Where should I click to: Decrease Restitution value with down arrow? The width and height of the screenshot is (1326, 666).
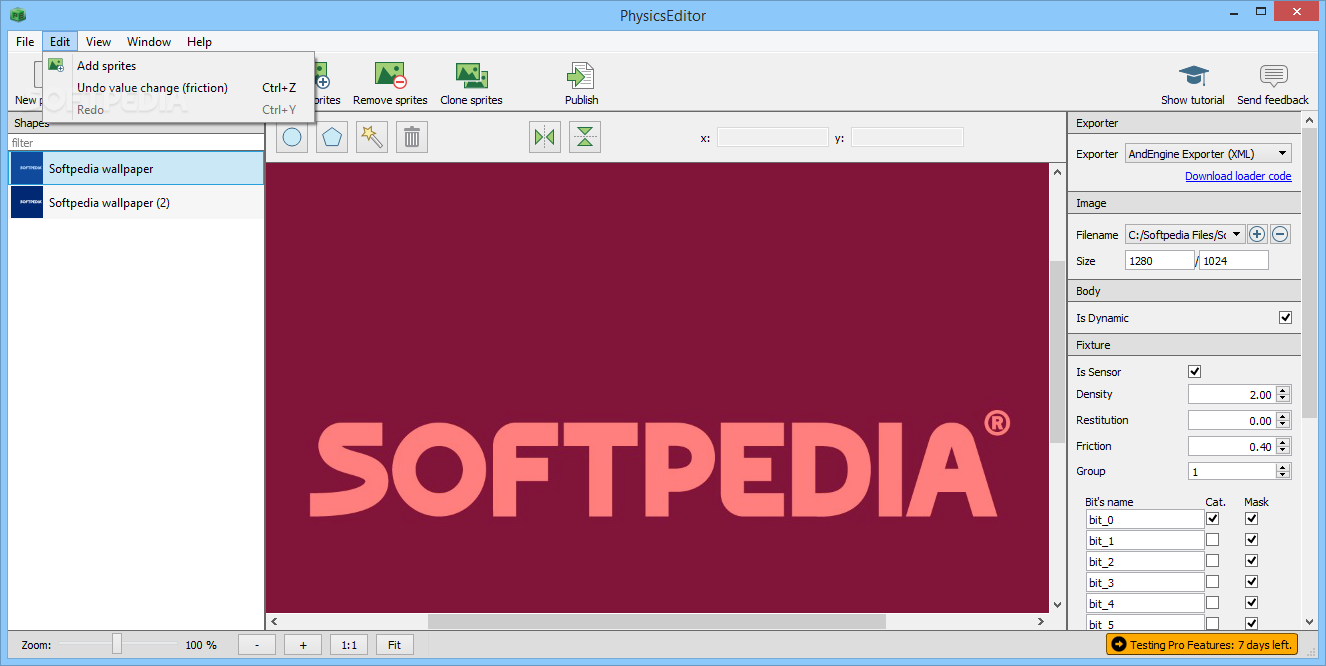click(x=1284, y=425)
